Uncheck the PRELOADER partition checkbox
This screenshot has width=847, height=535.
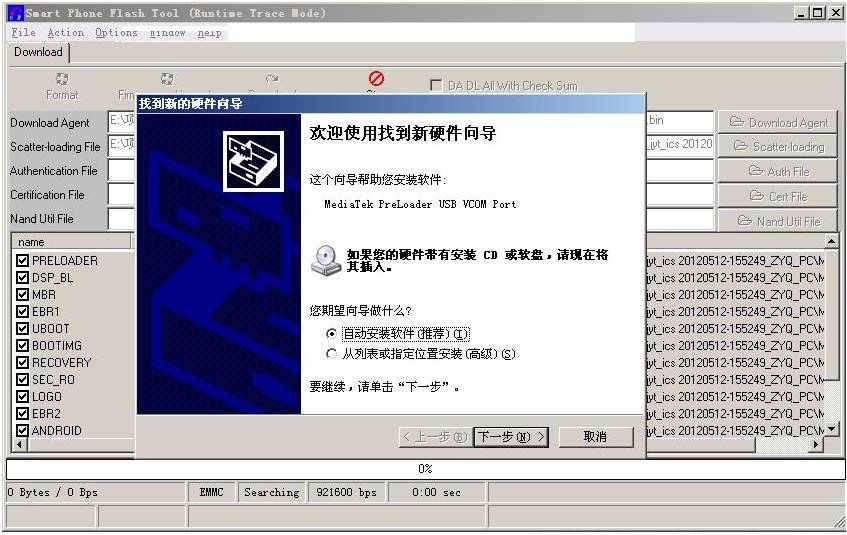tap(22, 260)
